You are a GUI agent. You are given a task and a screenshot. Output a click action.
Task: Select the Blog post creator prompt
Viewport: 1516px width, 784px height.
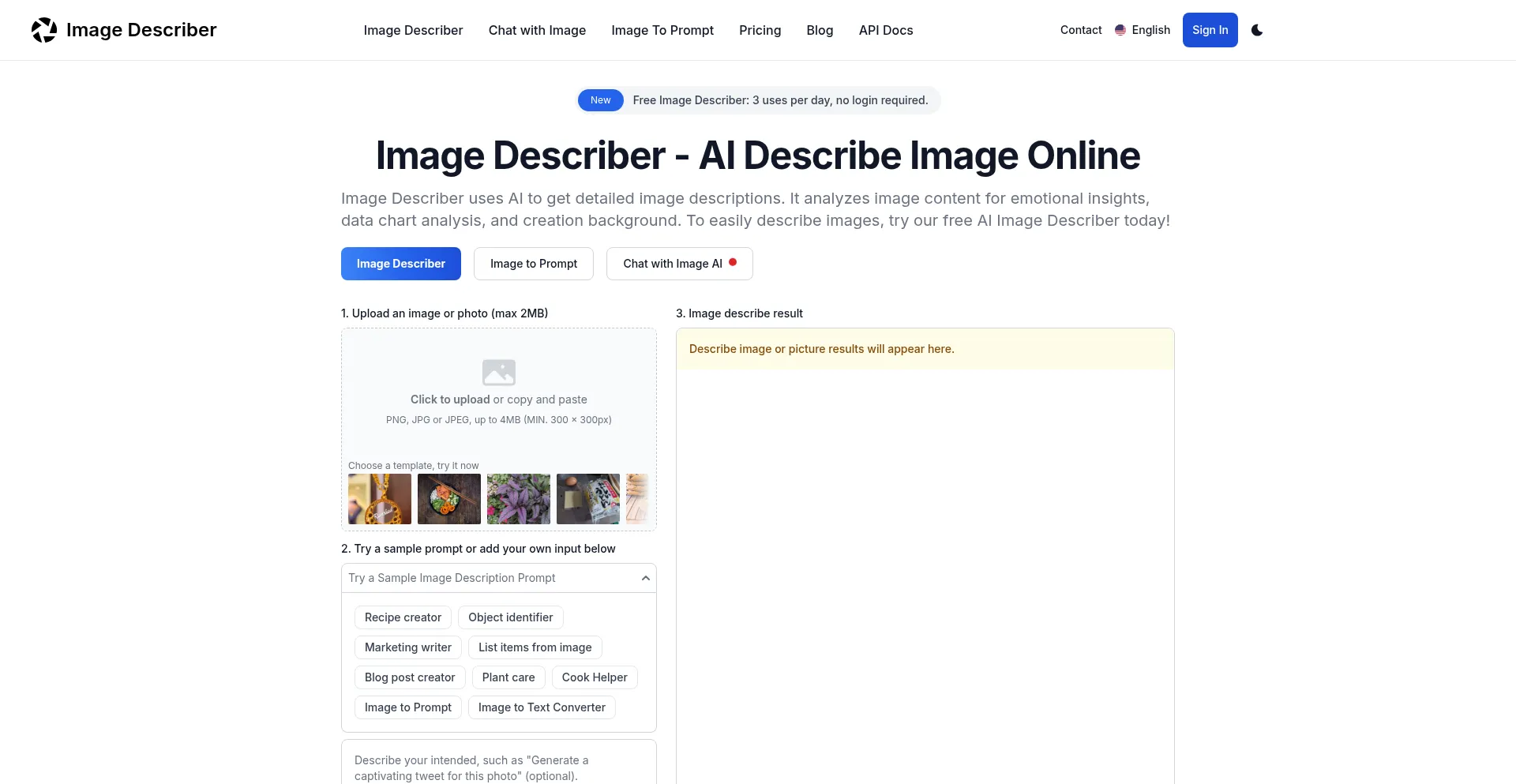tap(410, 677)
